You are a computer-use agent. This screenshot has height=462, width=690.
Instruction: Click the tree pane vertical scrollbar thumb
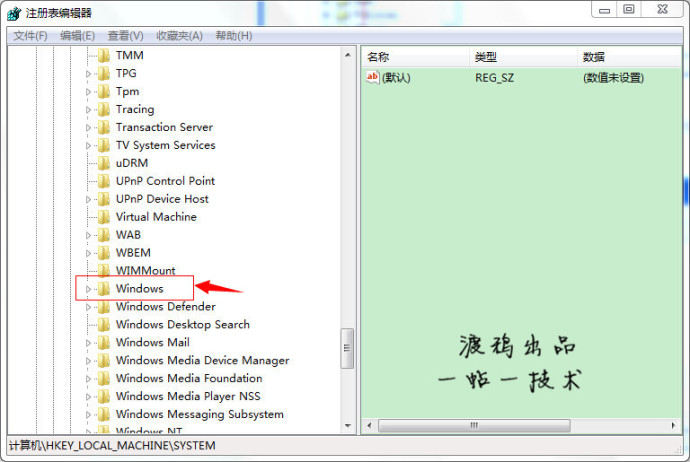[x=347, y=348]
